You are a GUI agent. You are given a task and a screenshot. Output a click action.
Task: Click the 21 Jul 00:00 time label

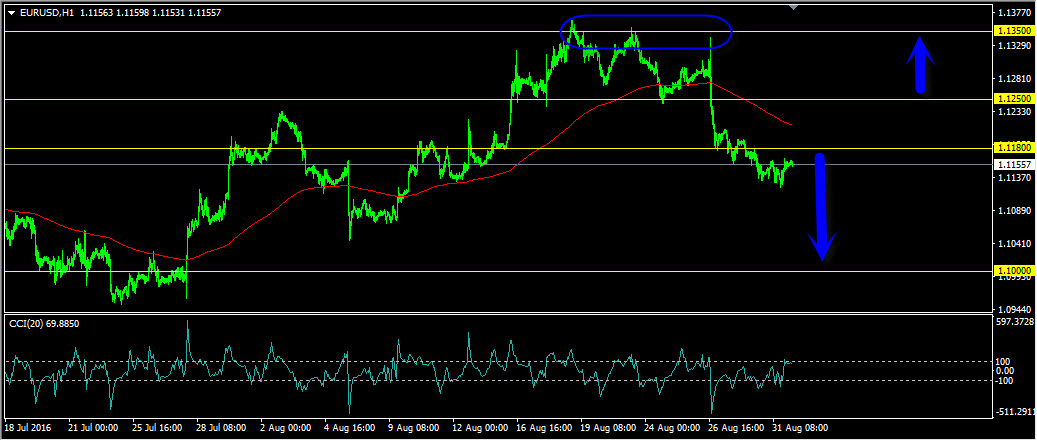click(x=93, y=428)
